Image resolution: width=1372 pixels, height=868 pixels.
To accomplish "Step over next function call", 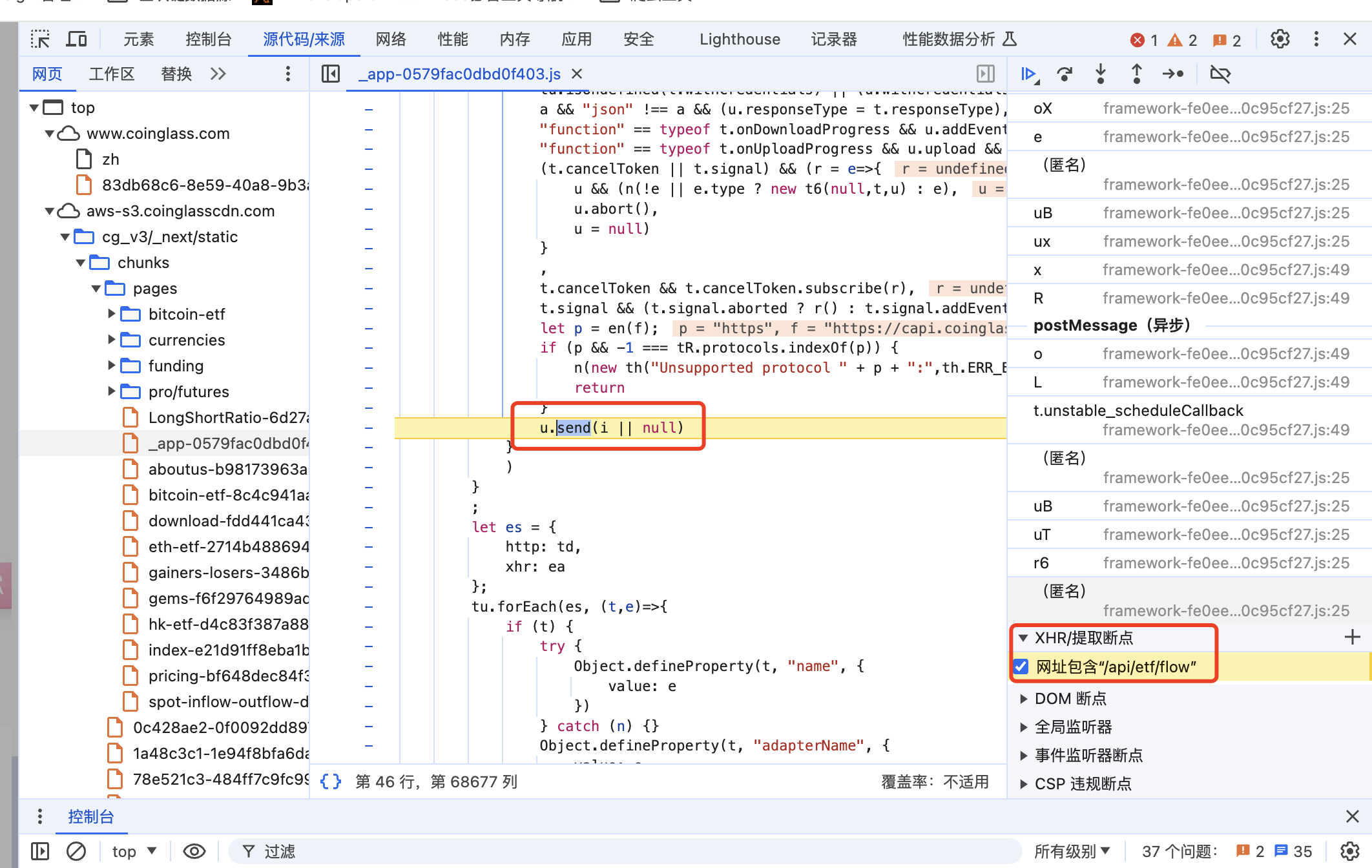I will point(1065,74).
